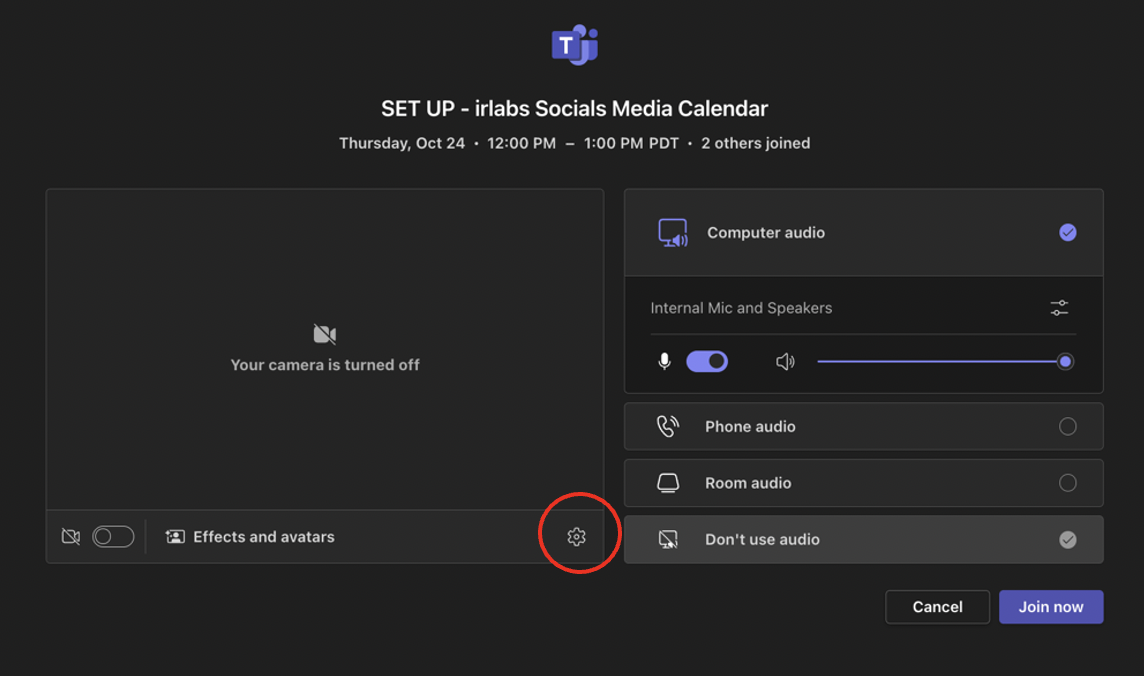Select the Phone audio radio button
The image size is (1144, 676).
[1067, 427]
